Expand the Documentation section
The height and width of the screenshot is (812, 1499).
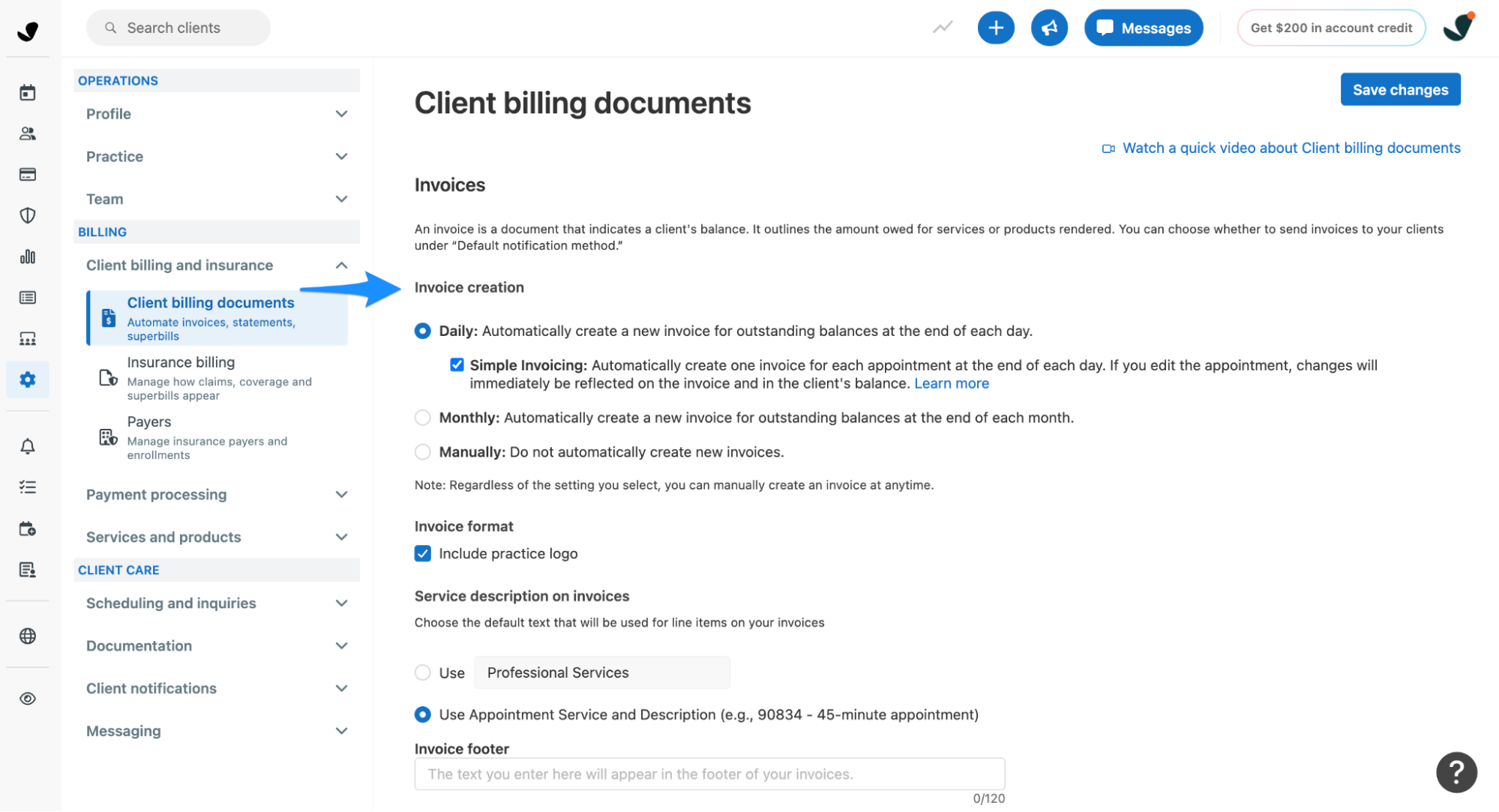[217, 646]
